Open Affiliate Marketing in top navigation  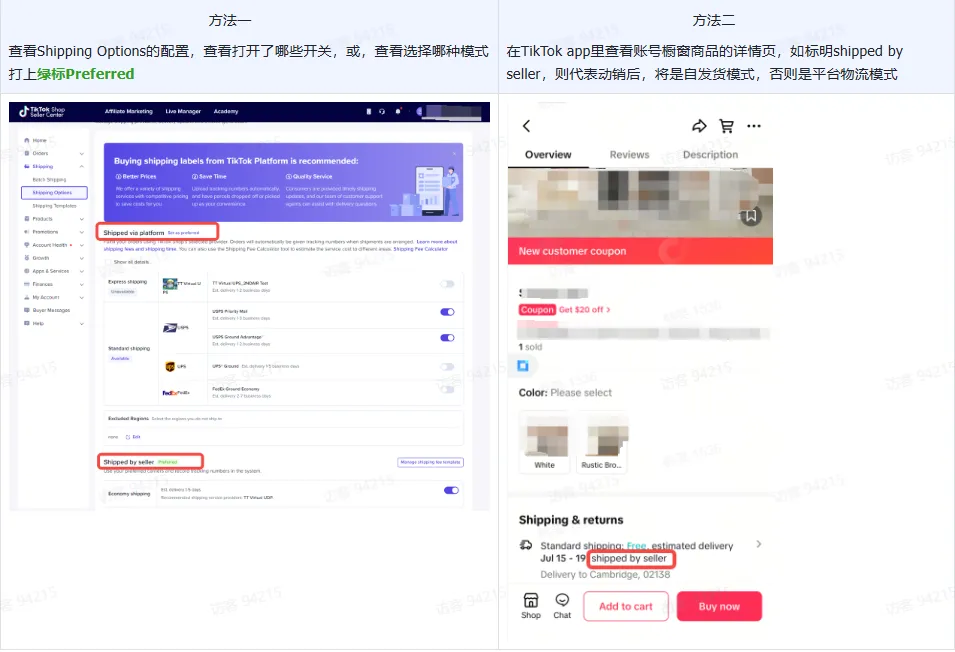(129, 111)
